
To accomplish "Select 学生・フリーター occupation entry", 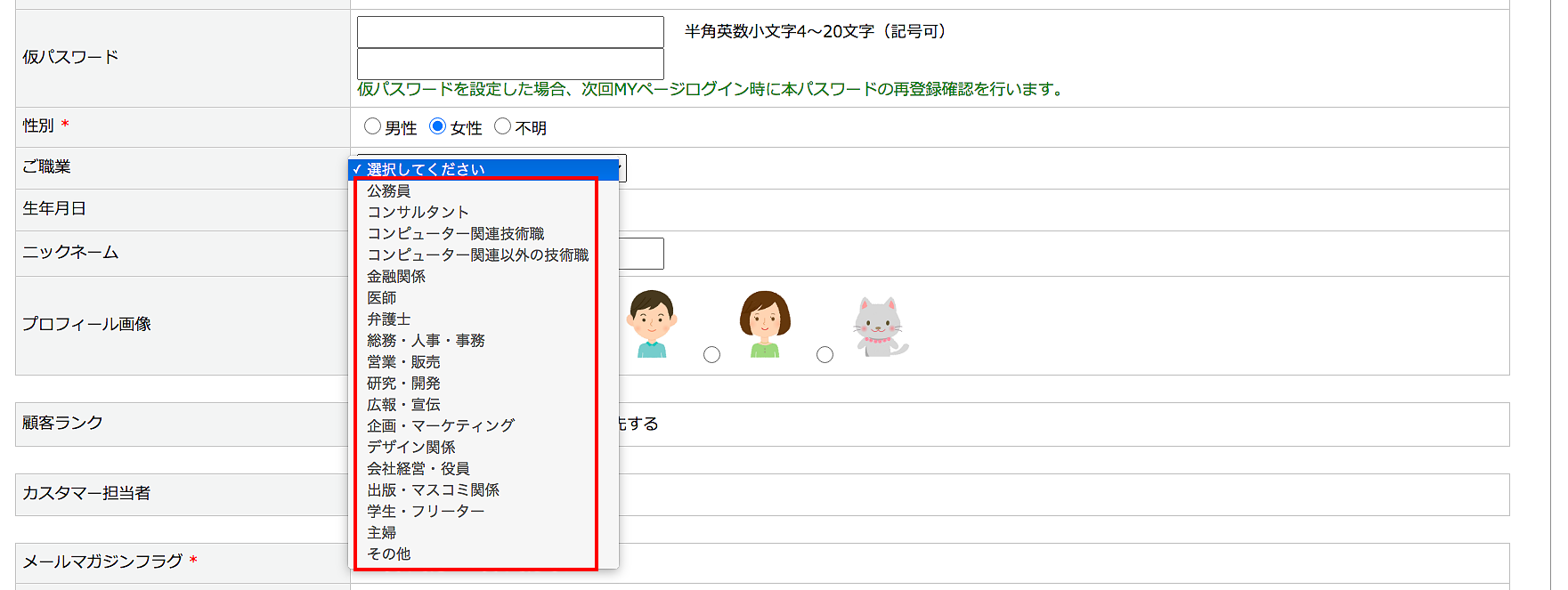I will 426,512.
